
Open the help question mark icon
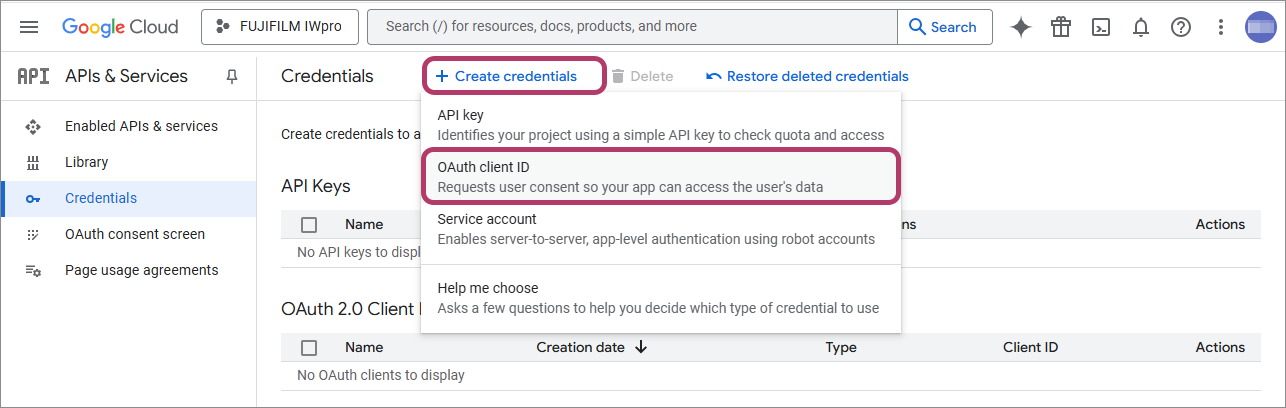click(1181, 27)
